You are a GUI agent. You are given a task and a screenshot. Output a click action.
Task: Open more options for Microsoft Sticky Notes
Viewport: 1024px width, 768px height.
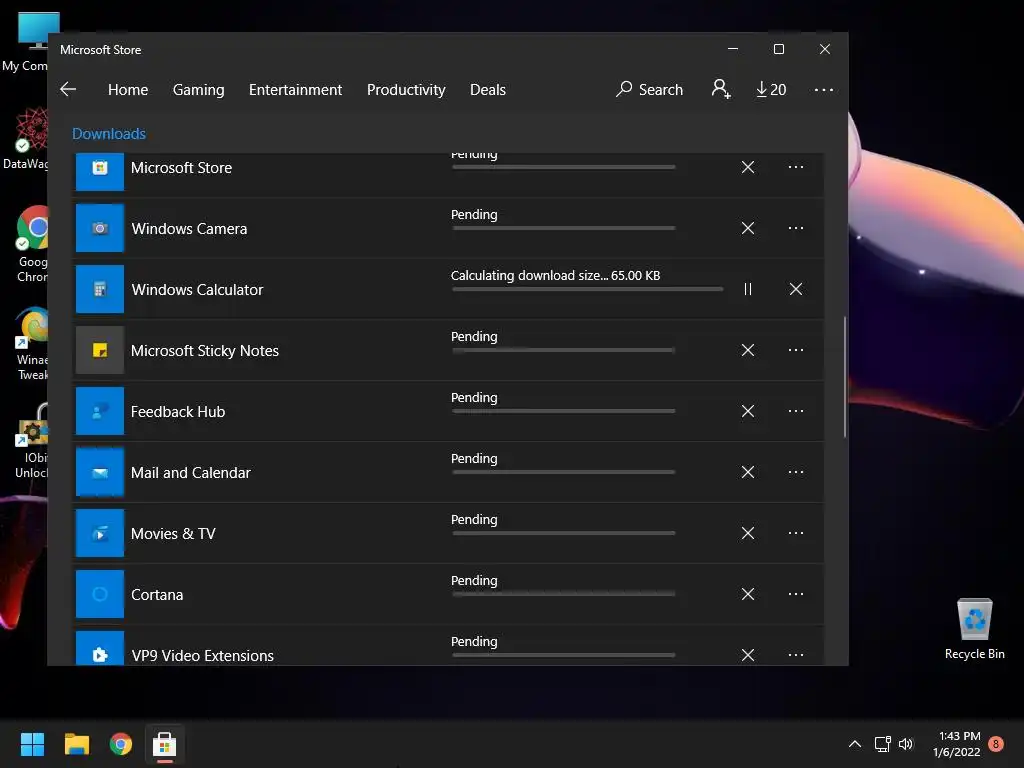pos(795,350)
